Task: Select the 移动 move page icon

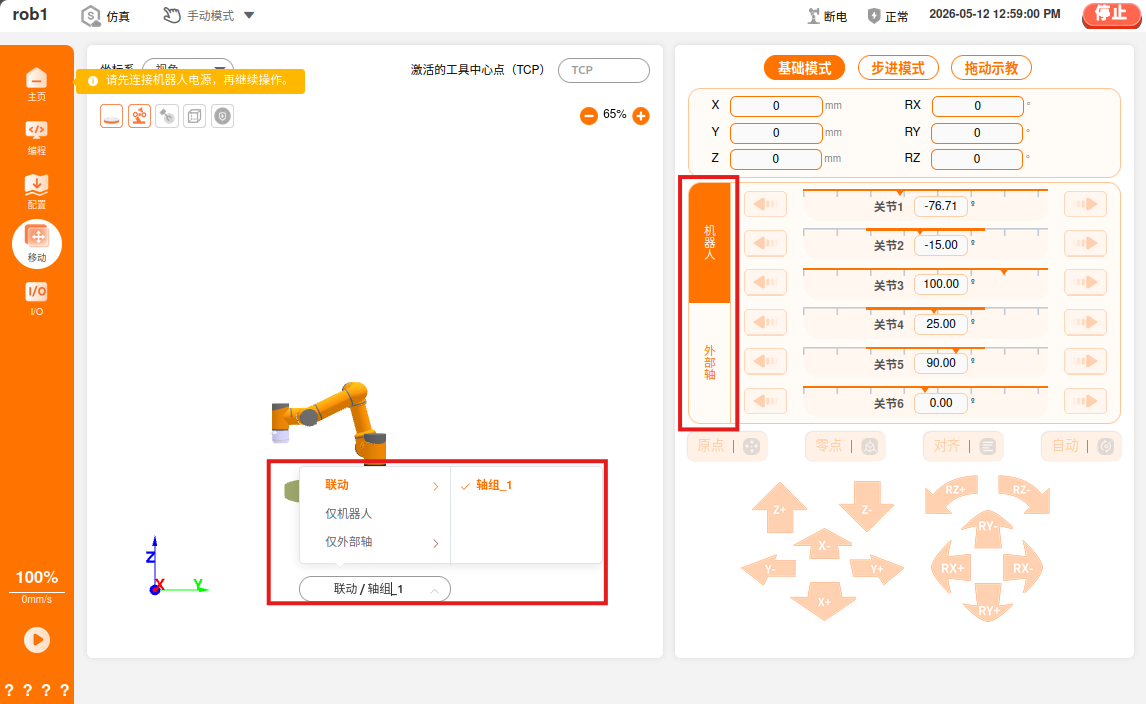Action: click(x=37, y=243)
